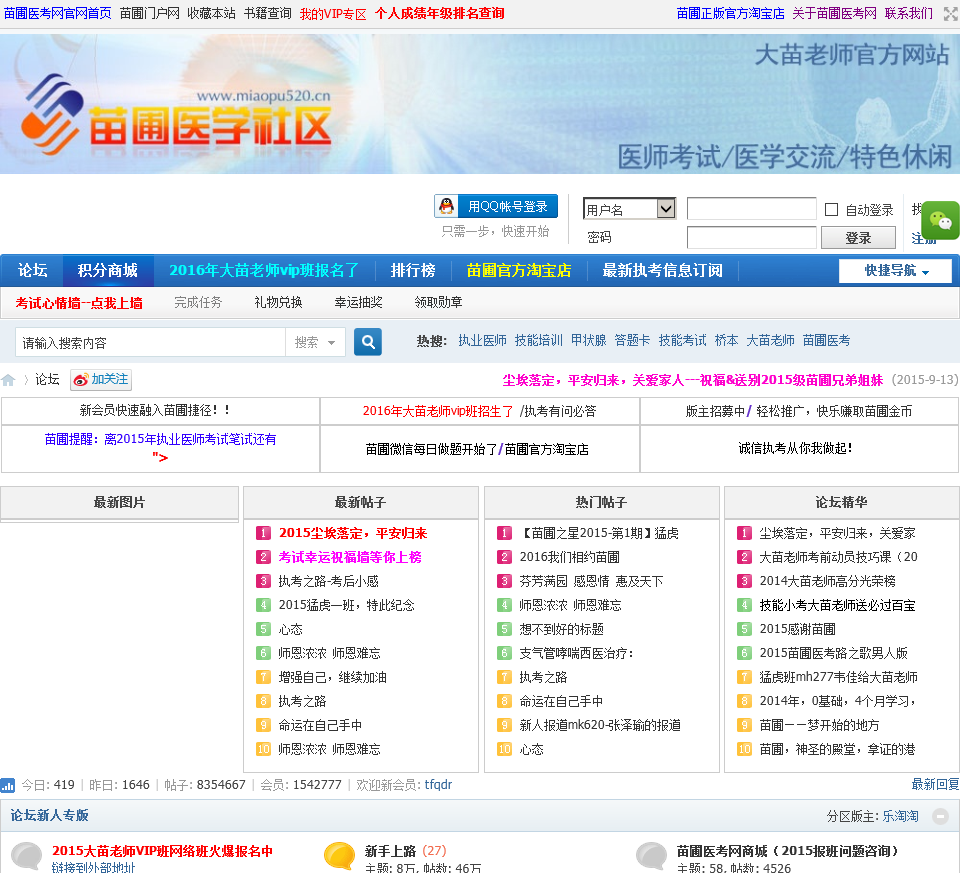Open hot post 新人报道mk620-张泽瑜的报道
Viewport: 960px width, 873px height.
coord(600,725)
